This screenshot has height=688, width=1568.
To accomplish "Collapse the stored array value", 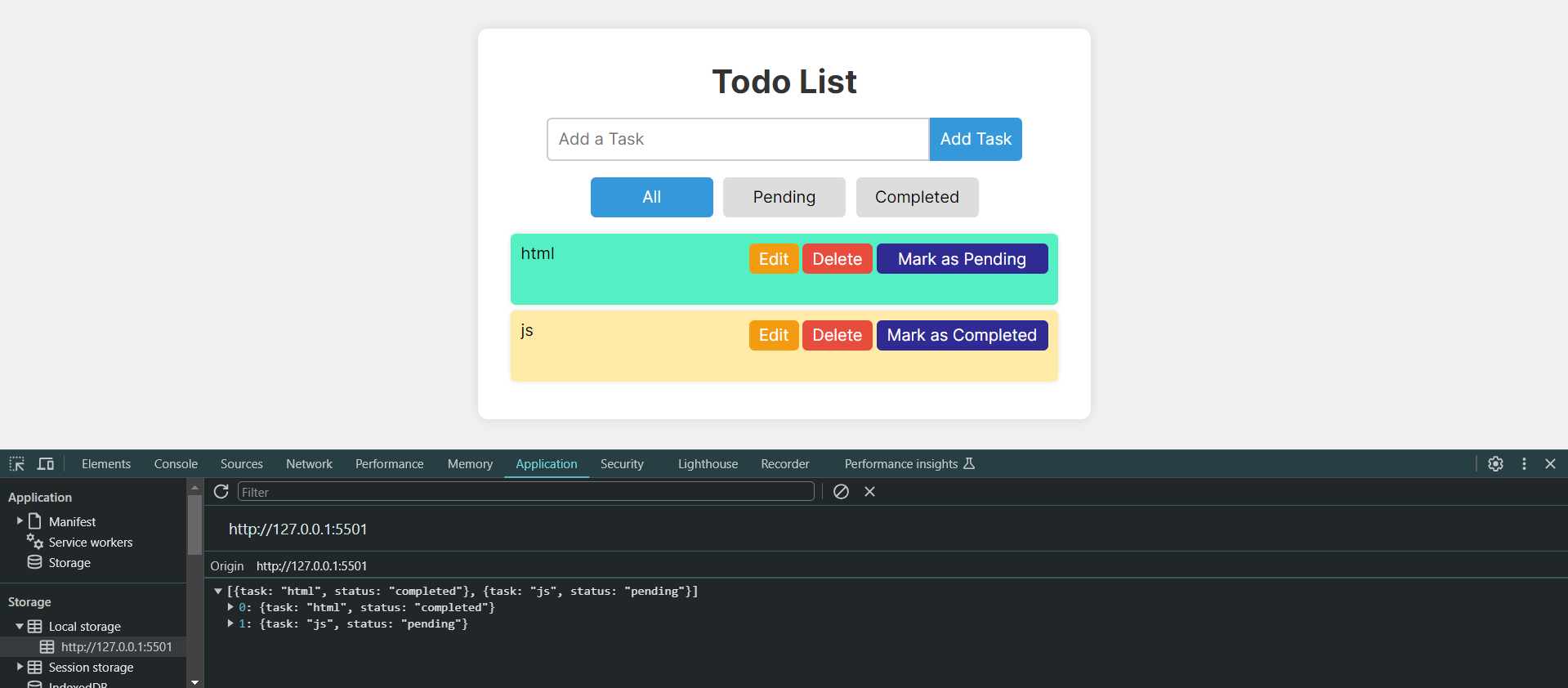I will pos(218,591).
